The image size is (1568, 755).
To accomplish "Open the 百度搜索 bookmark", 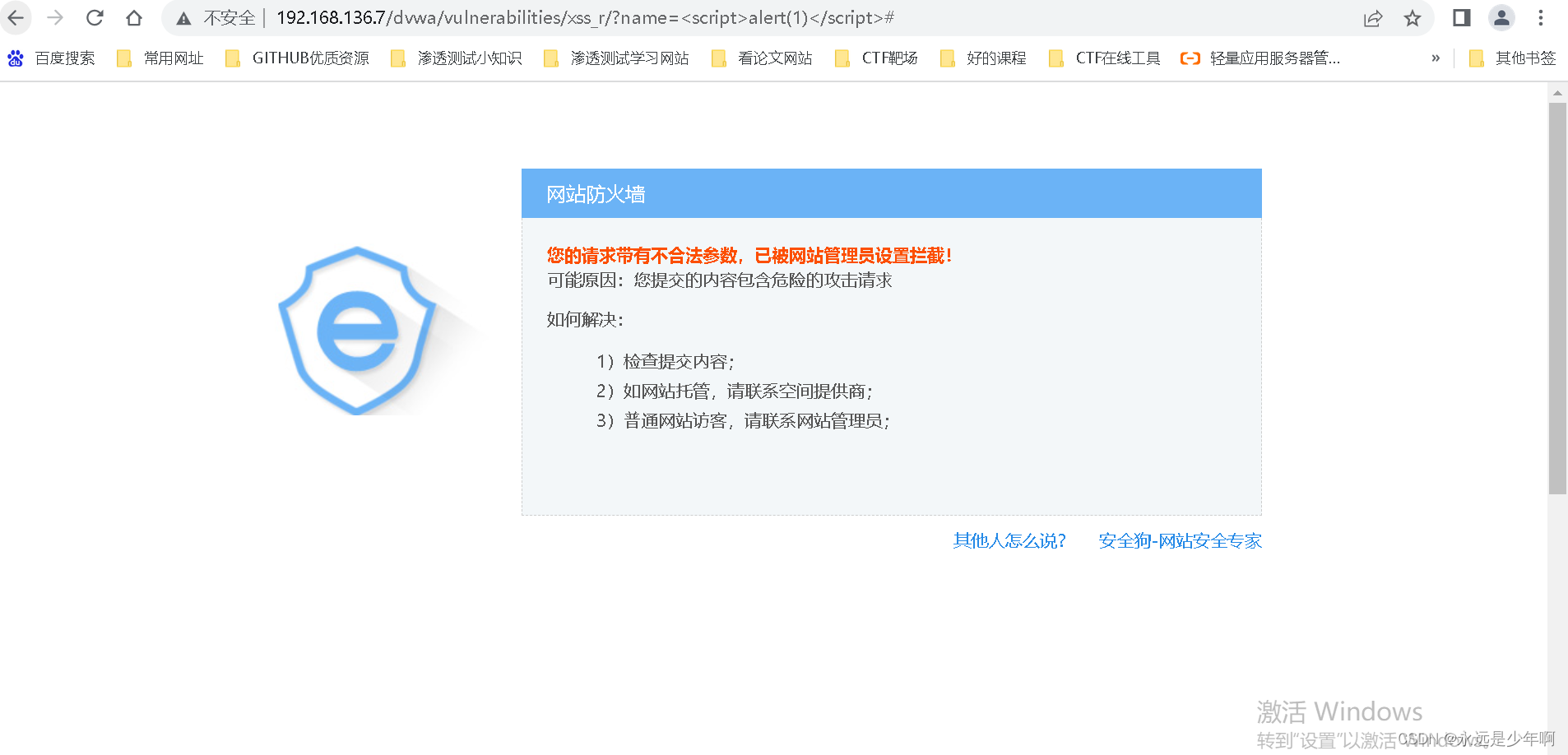I will tap(51, 58).
